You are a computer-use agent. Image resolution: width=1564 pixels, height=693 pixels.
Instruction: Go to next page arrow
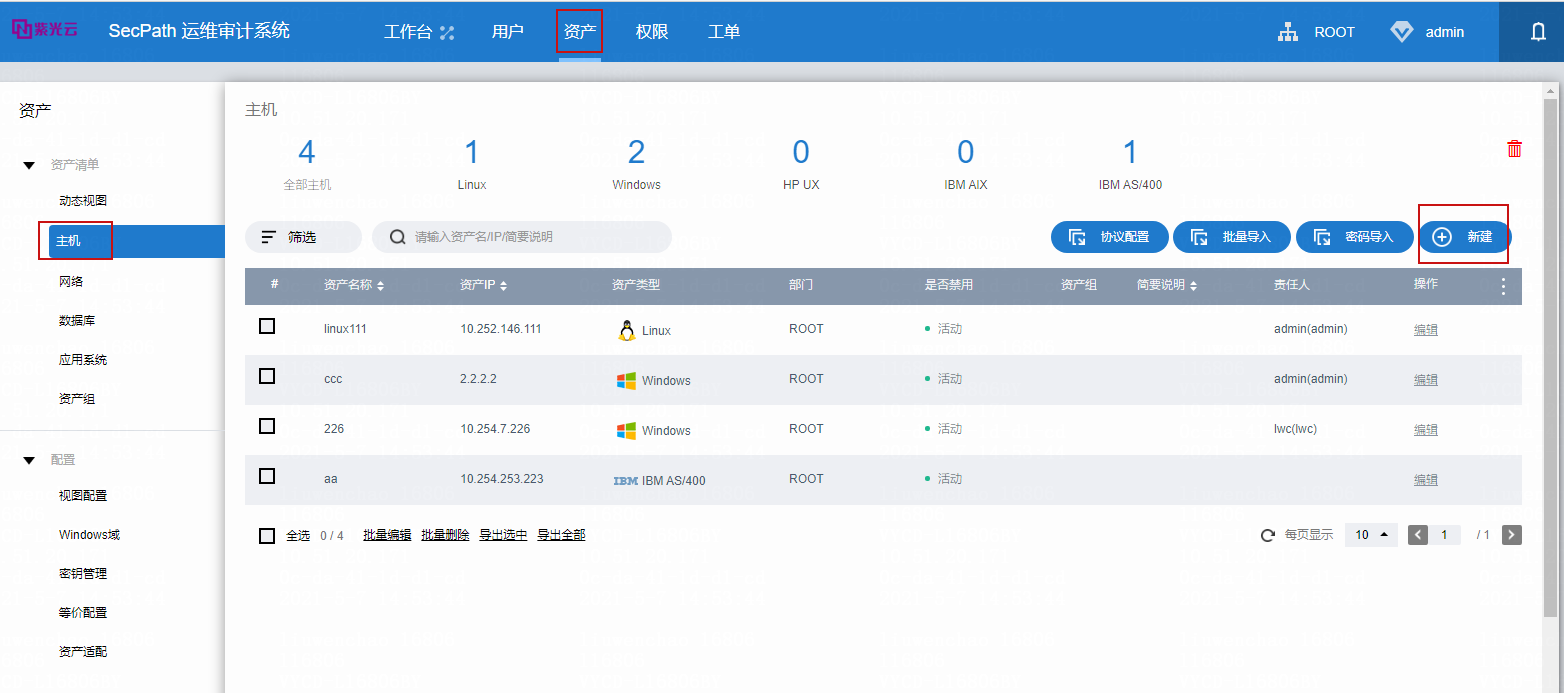click(1512, 535)
